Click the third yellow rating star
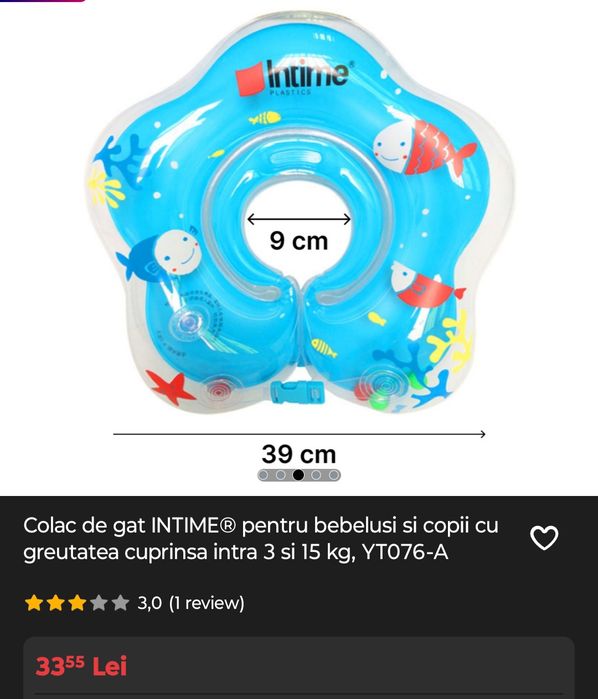 pyautogui.click(x=77, y=603)
